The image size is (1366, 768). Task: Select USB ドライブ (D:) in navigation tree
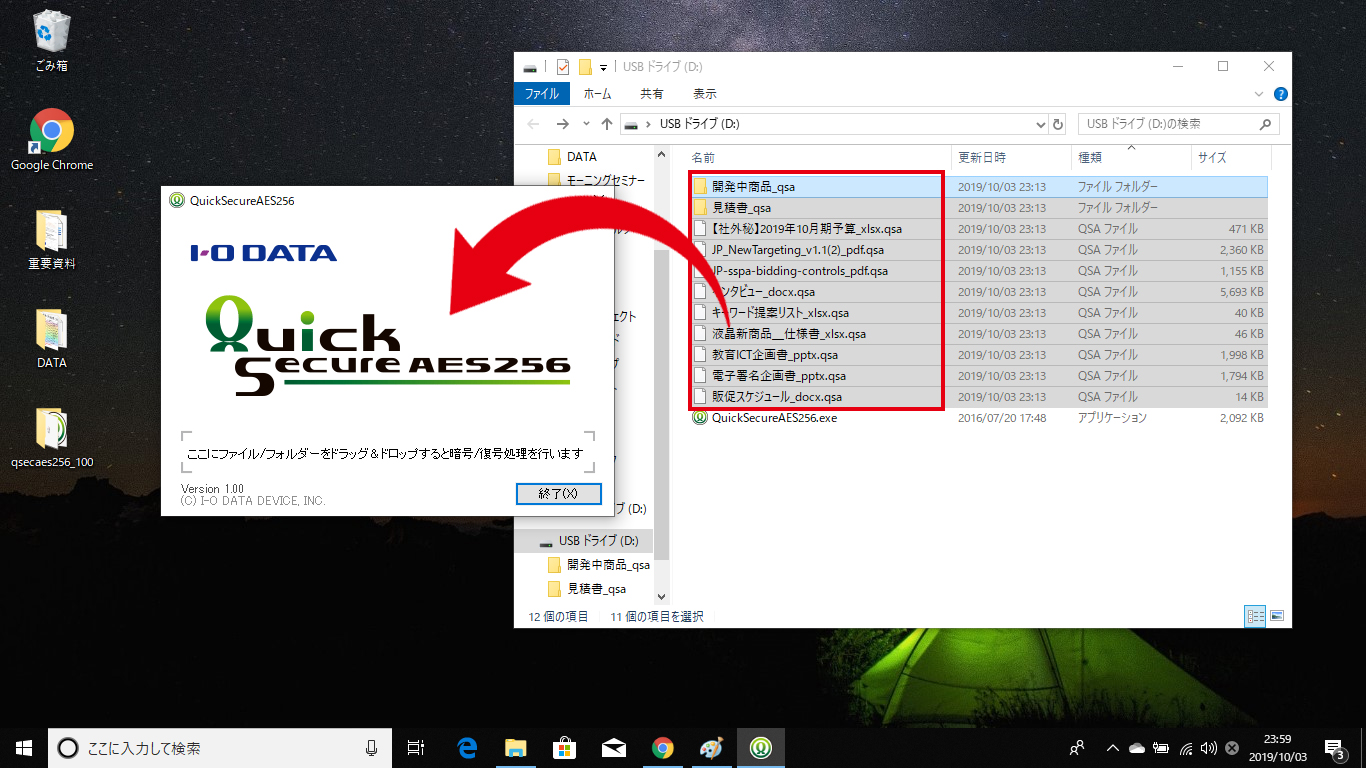[x=588, y=541]
